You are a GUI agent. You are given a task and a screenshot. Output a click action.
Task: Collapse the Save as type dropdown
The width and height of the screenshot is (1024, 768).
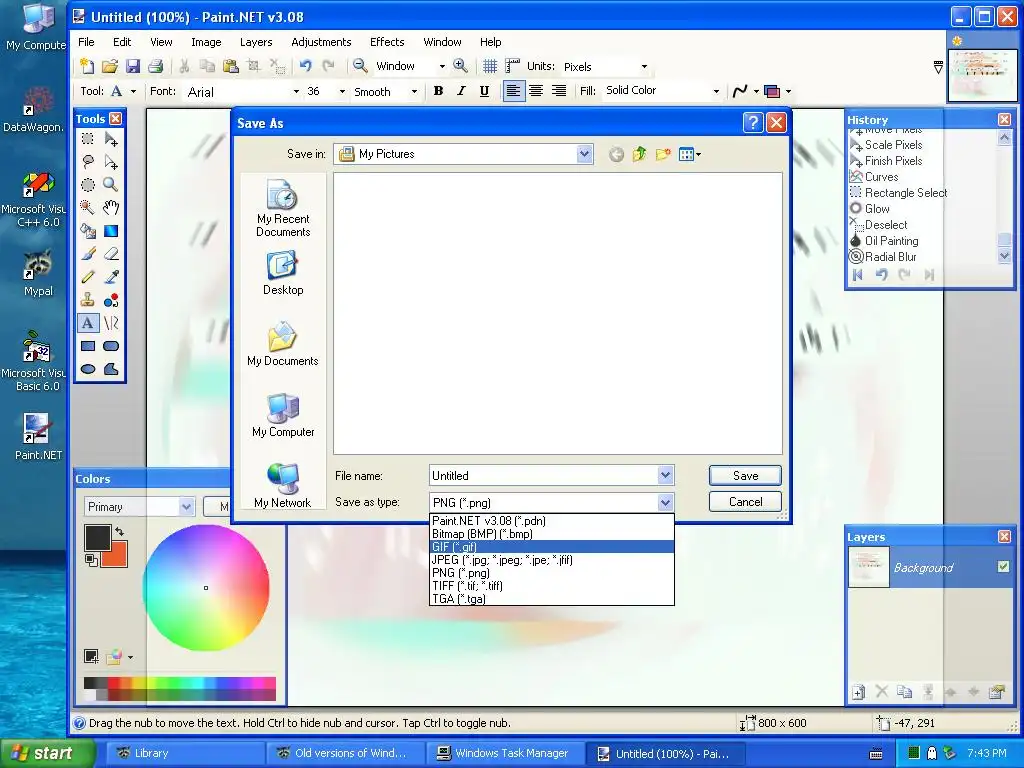pos(665,502)
